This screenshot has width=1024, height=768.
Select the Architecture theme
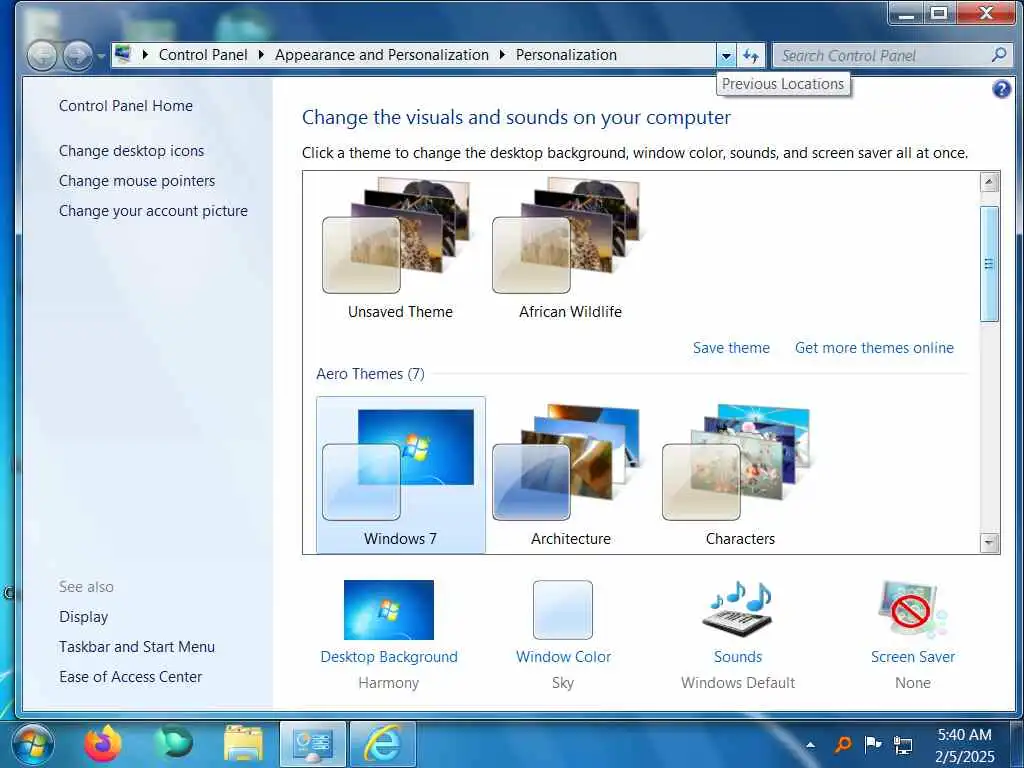click(x=570, y=475)
